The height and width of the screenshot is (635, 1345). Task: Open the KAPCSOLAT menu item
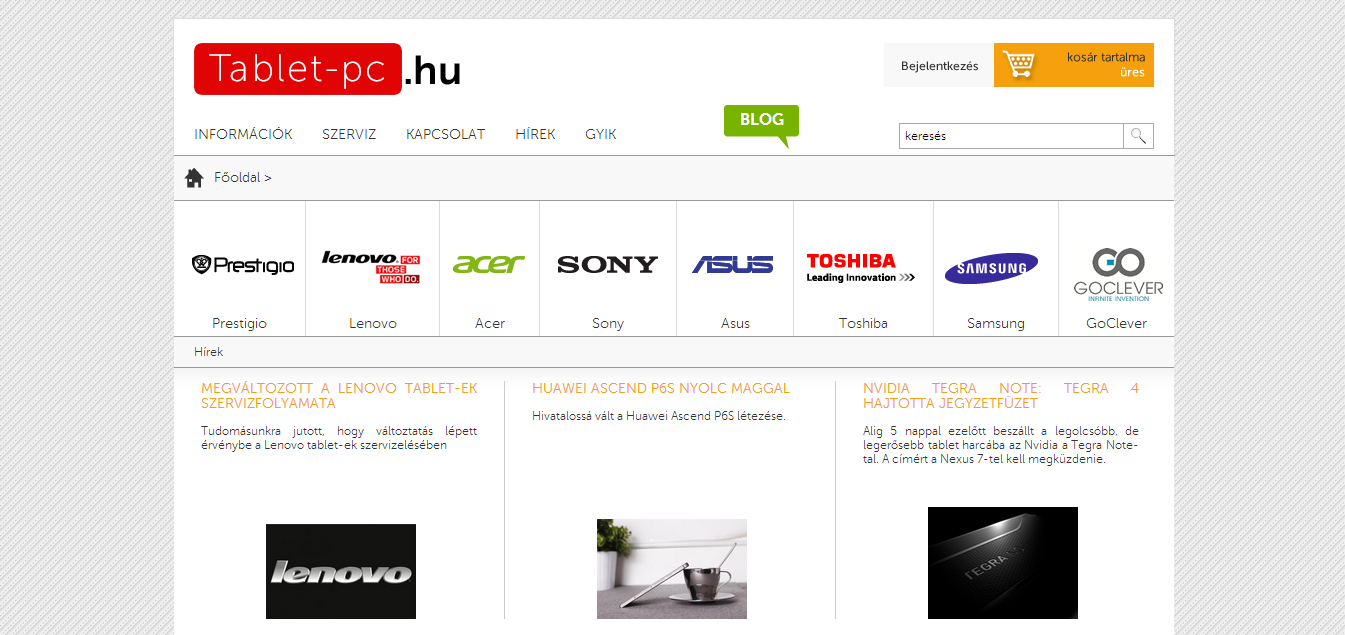445,134
